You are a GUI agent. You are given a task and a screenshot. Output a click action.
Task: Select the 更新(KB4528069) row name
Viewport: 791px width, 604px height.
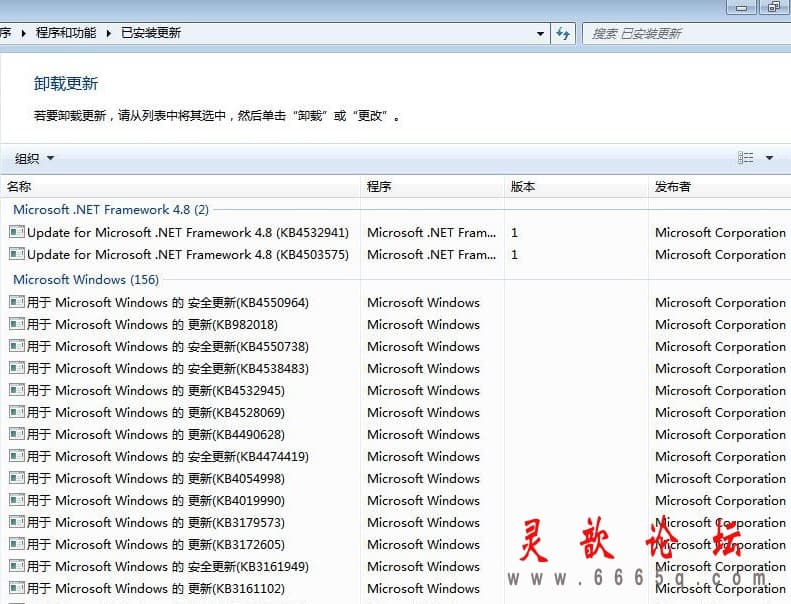[x=155, y=413]
